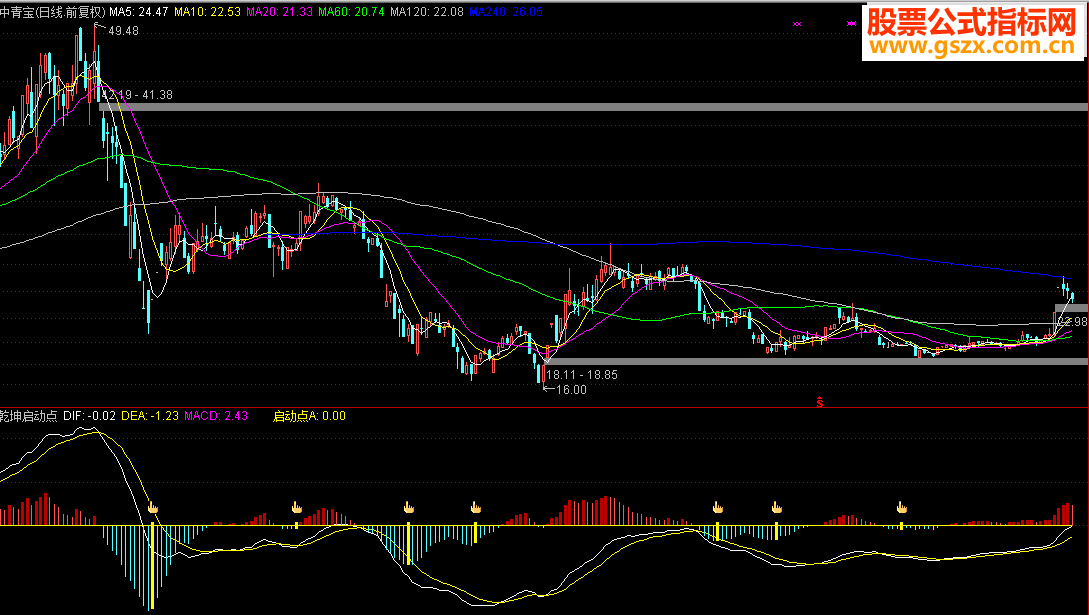1089x615 pixels.
Task: Select the stock title 中青宝(日线.前复权)
Action: [x=53, y=12]
